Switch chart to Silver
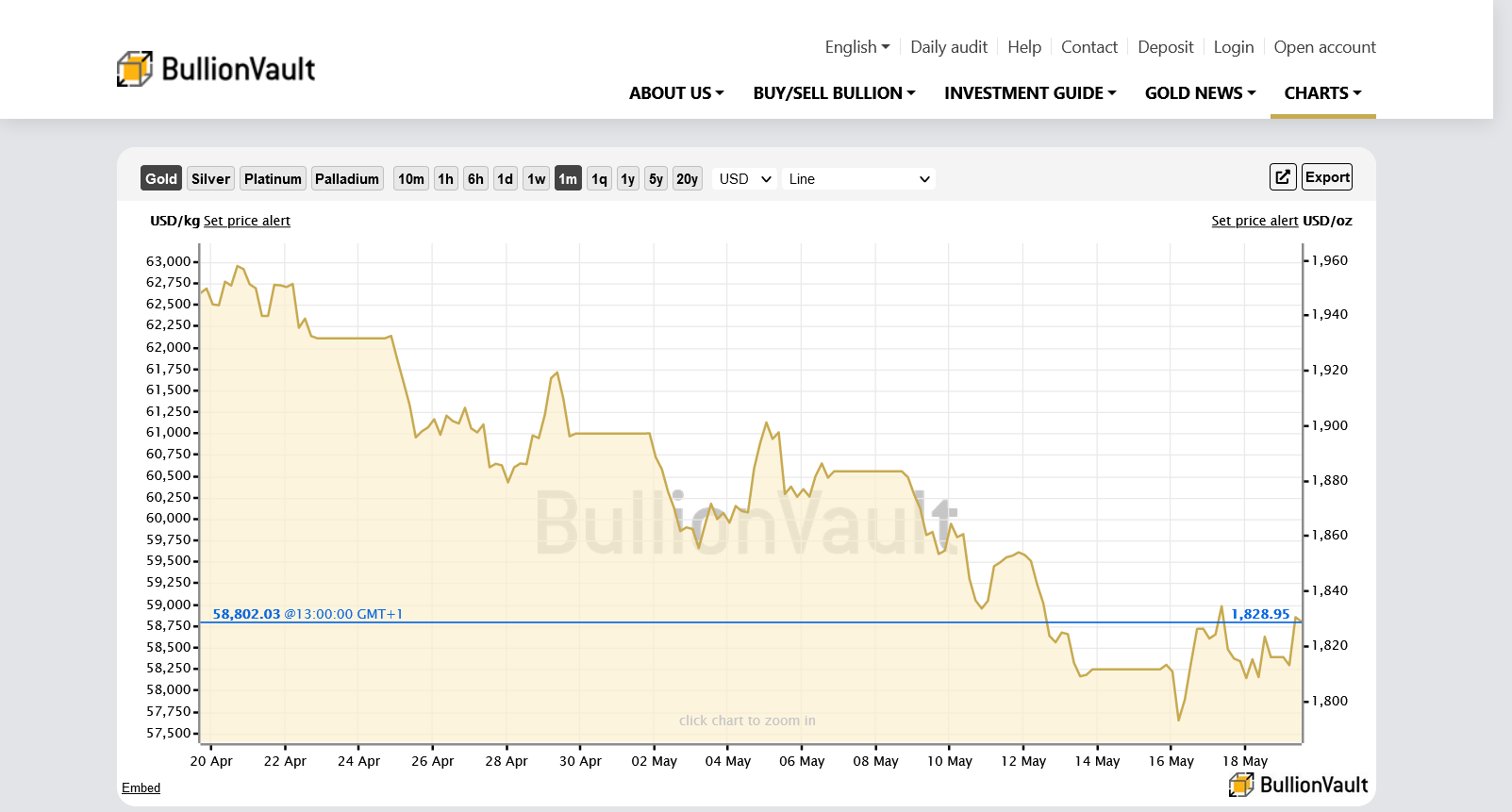Screen dimensions: 1512x812 click(210, 178)
